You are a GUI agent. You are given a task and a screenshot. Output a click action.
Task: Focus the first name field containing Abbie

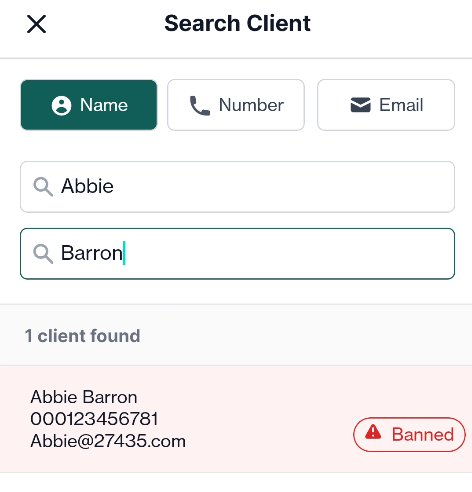pos(237,187)
